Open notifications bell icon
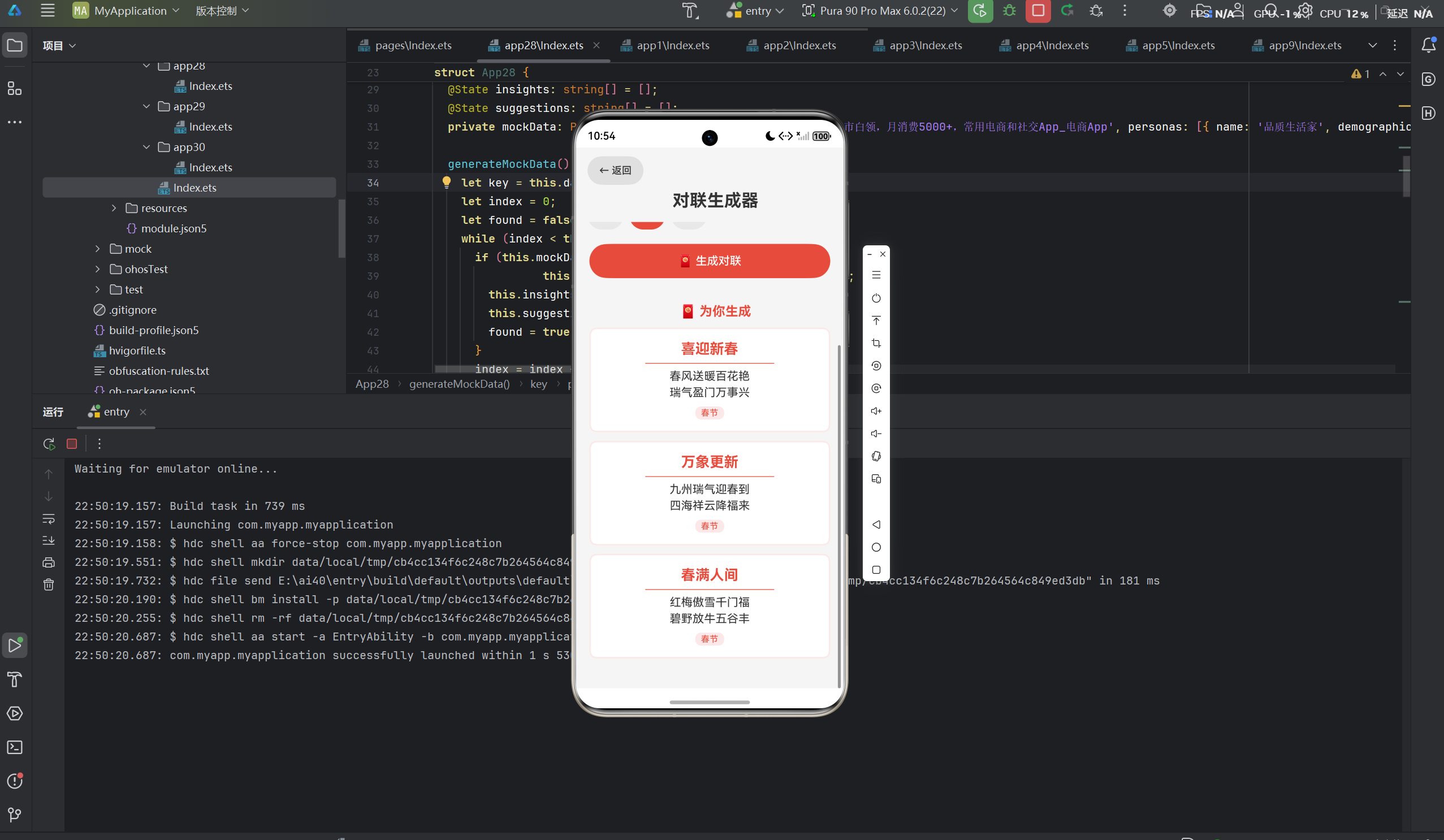The width and height of the screenshot is (1444, 840). (1428, 45)
